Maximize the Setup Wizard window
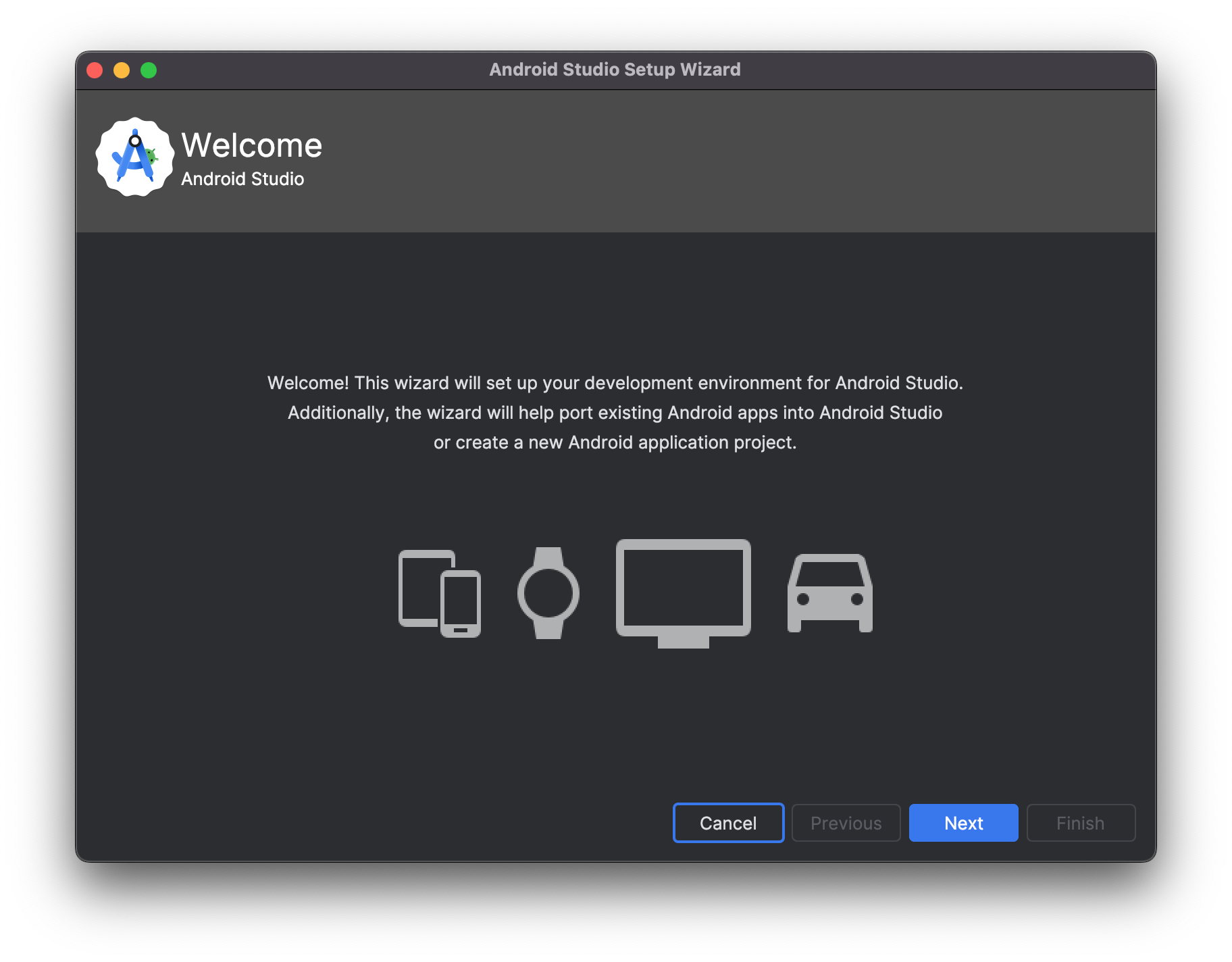 point(149,70)
